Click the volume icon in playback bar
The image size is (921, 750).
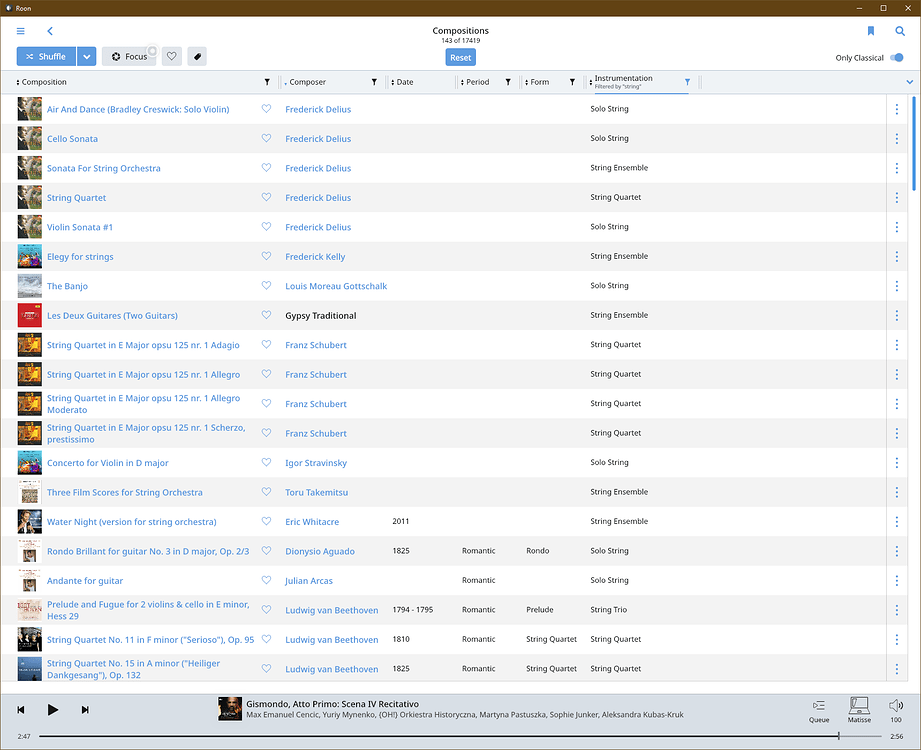(896, 703)
